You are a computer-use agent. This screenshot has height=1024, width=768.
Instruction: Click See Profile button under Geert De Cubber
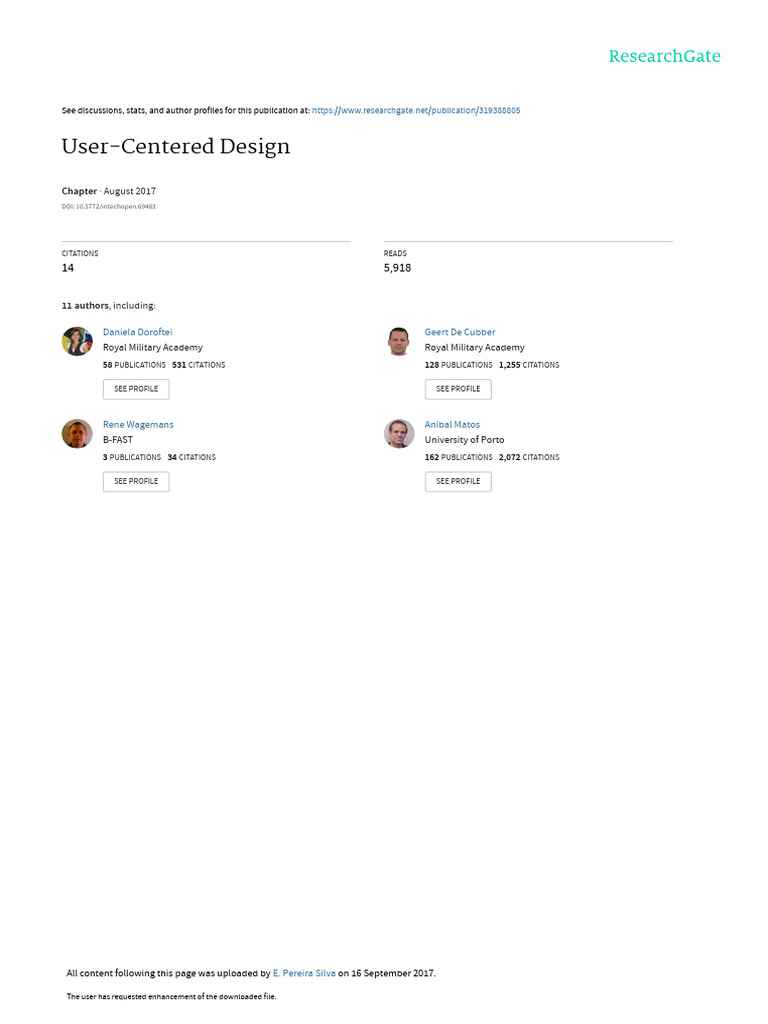(x=458, y=389)
